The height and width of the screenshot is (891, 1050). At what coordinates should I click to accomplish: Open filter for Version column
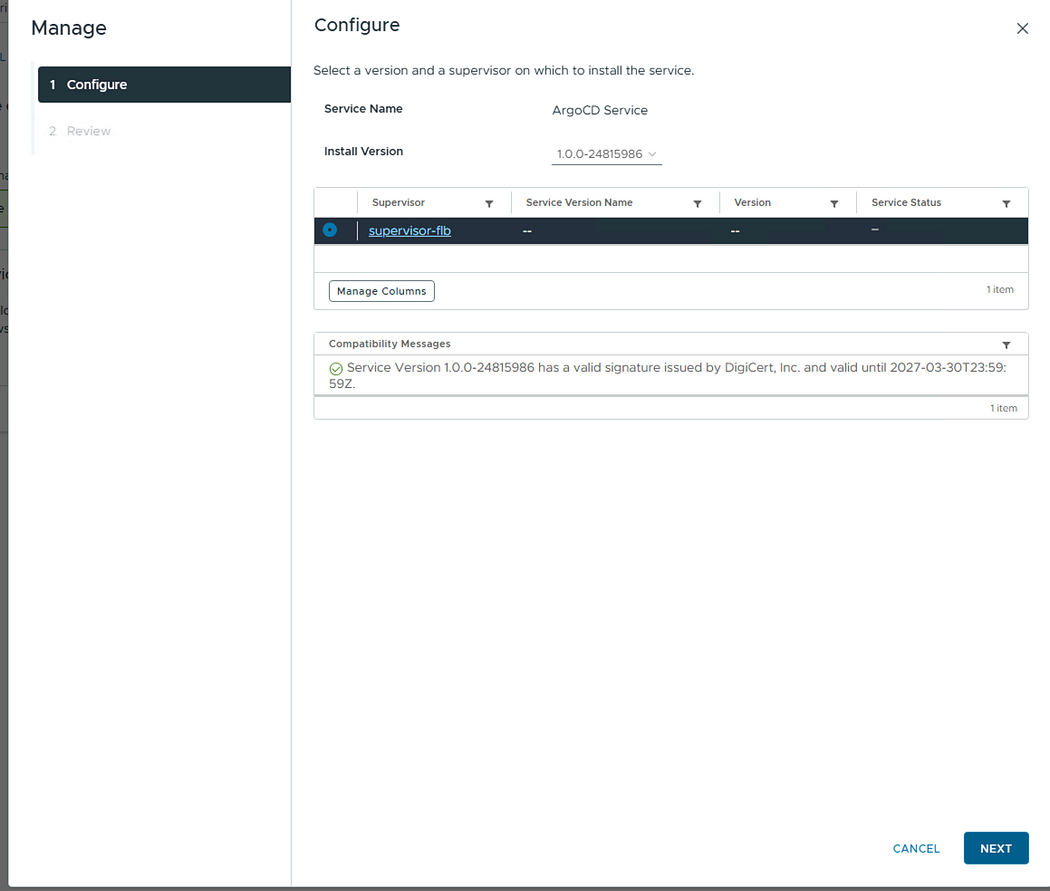[834, 204]
